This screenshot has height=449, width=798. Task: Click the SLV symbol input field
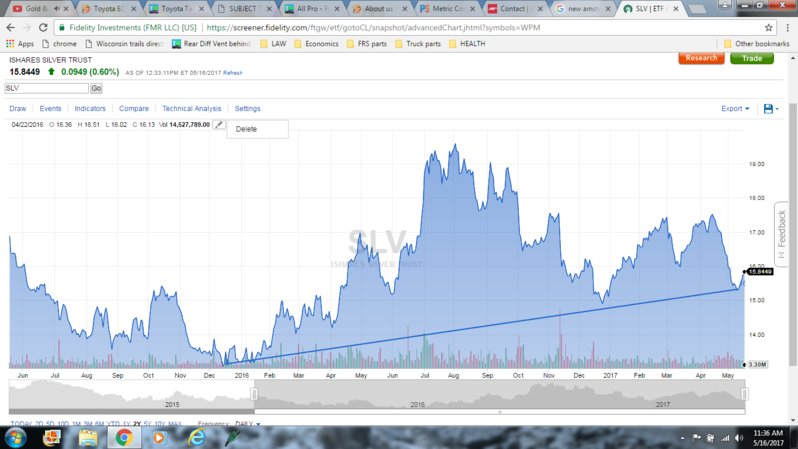pyautogui.click(x=46, y=88)
